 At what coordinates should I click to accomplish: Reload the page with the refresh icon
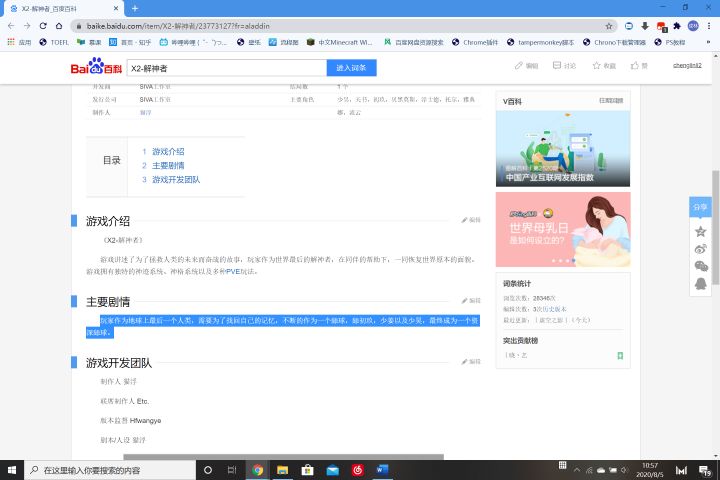[43, 26]
